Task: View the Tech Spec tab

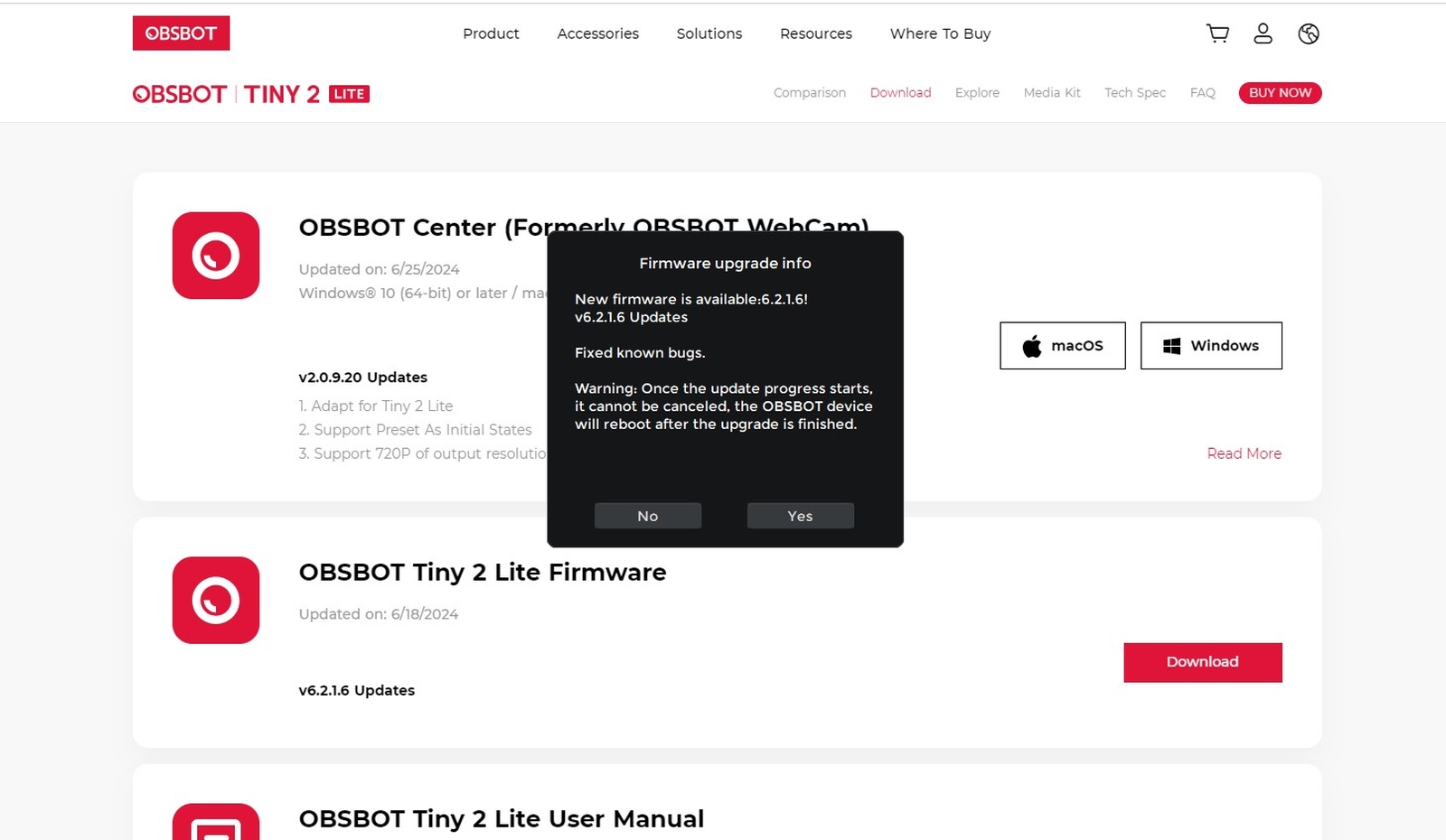Action: click(1135, 93)
